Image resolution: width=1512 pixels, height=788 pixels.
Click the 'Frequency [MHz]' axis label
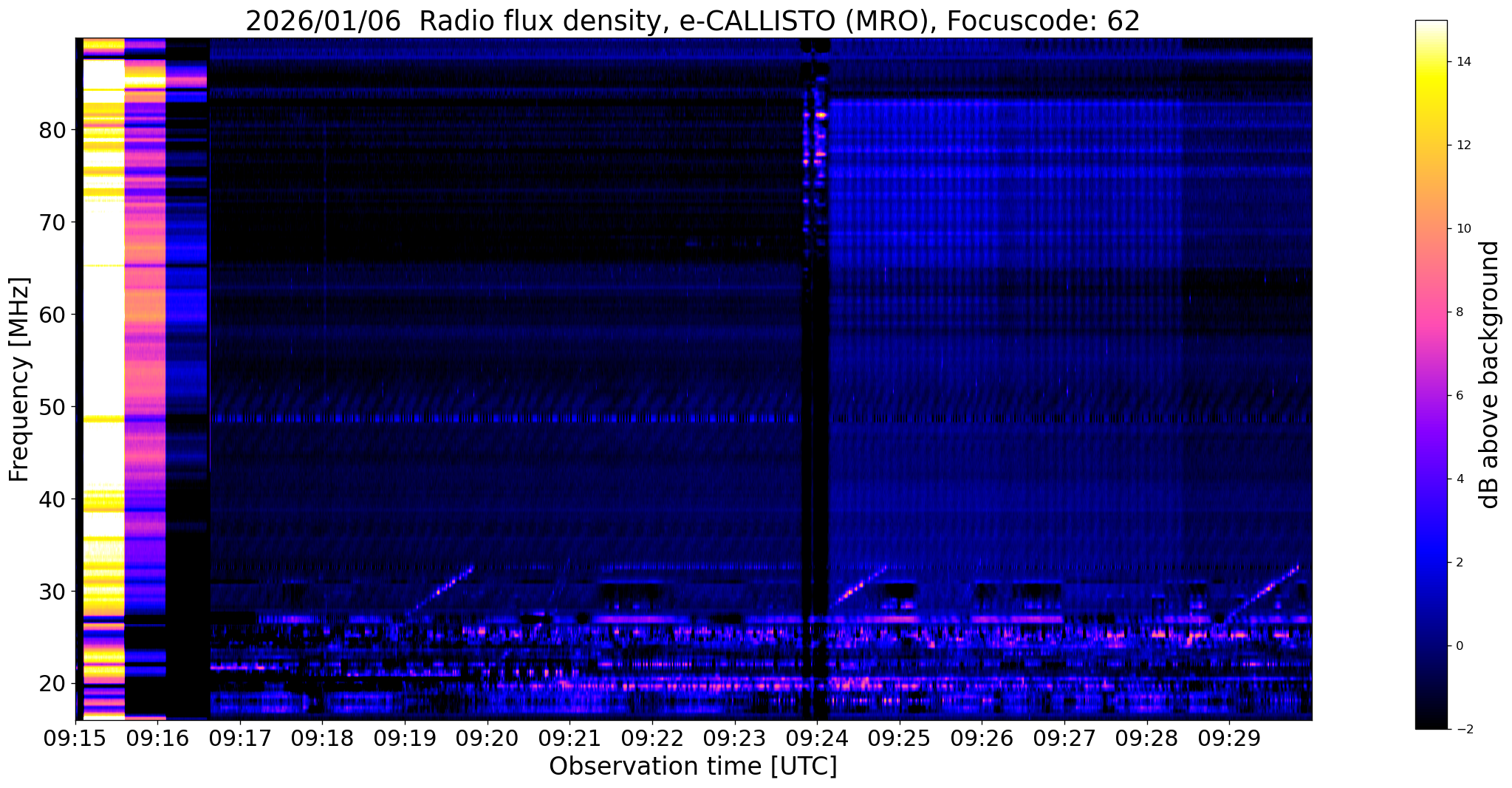20,379
